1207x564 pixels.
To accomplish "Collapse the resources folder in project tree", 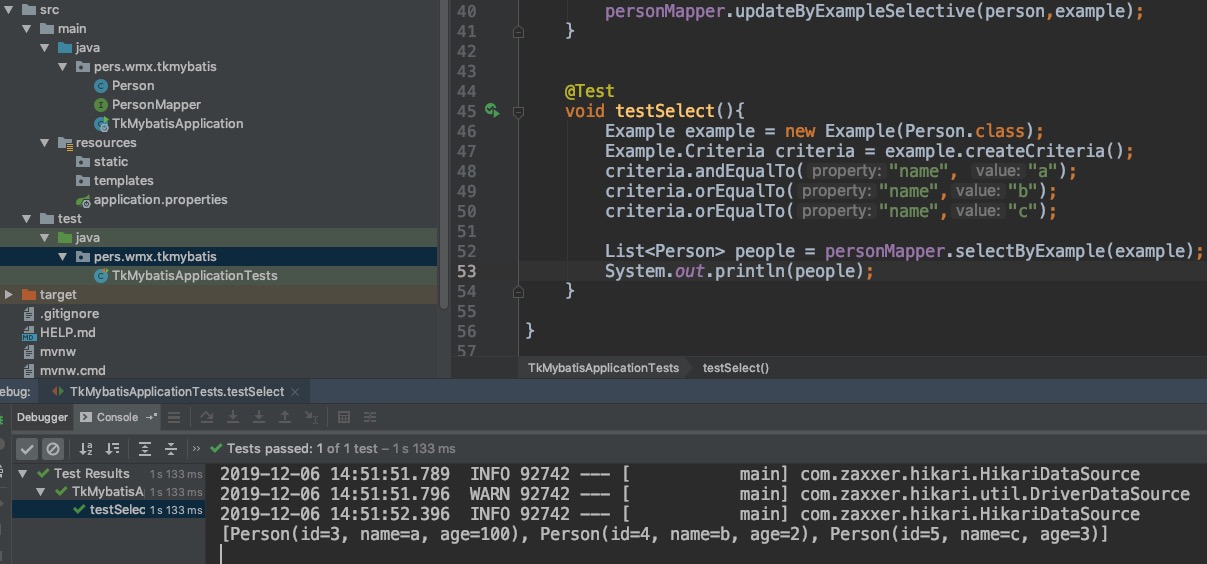I will (45, 143).
